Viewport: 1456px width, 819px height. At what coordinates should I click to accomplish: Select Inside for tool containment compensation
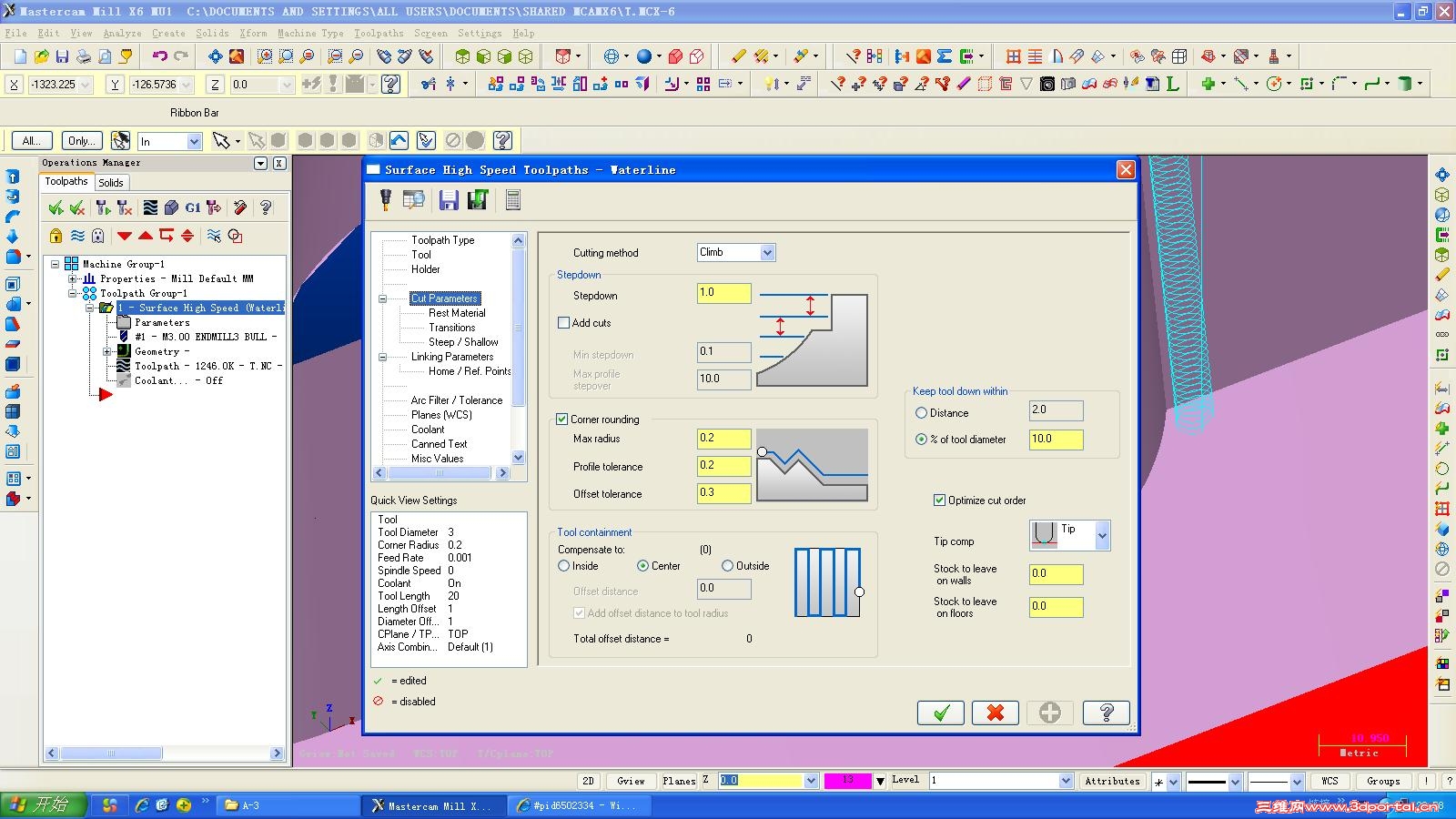coord(564,566)
